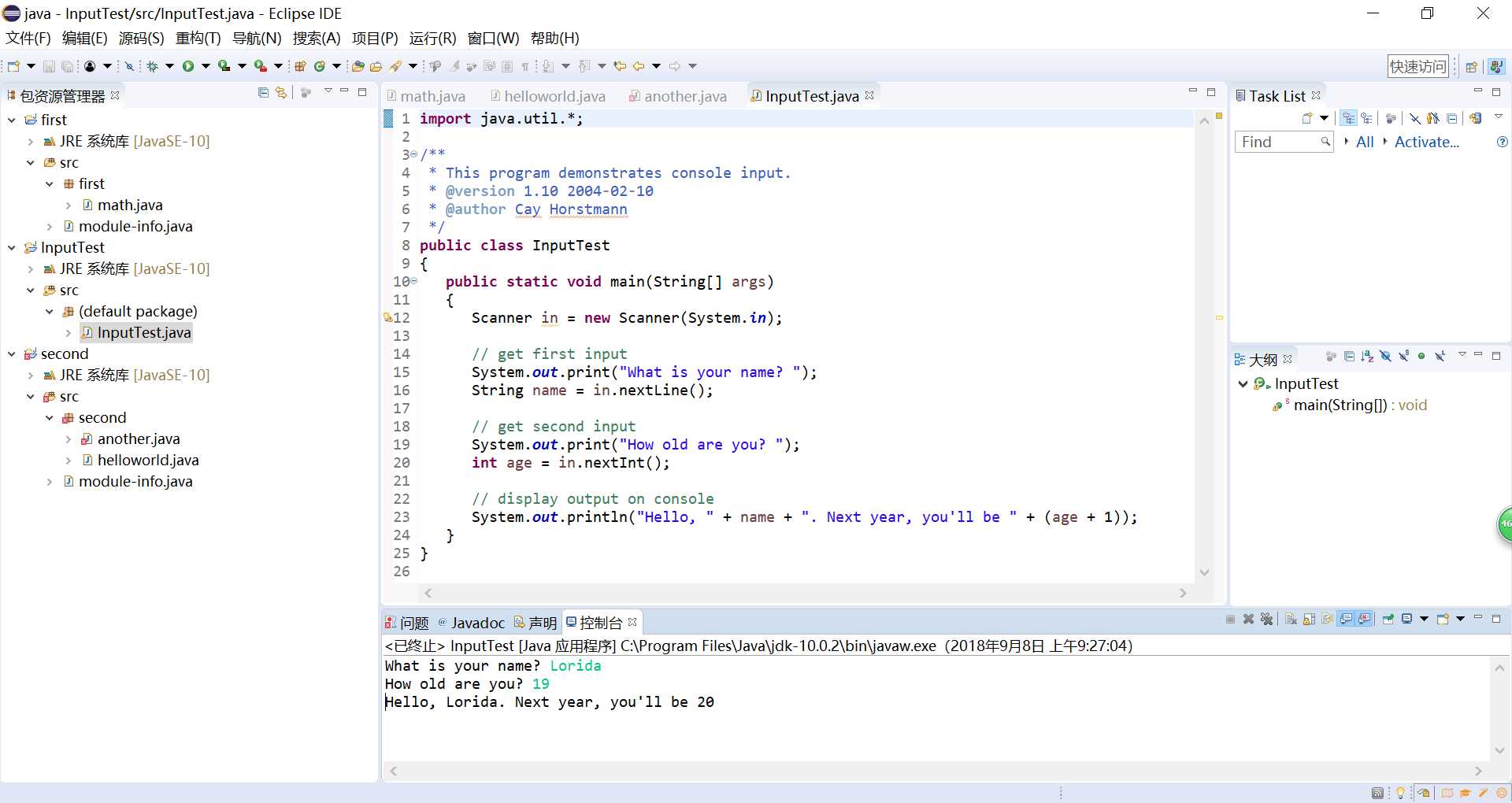Click the Coverage launch icon

pos(224,67)
